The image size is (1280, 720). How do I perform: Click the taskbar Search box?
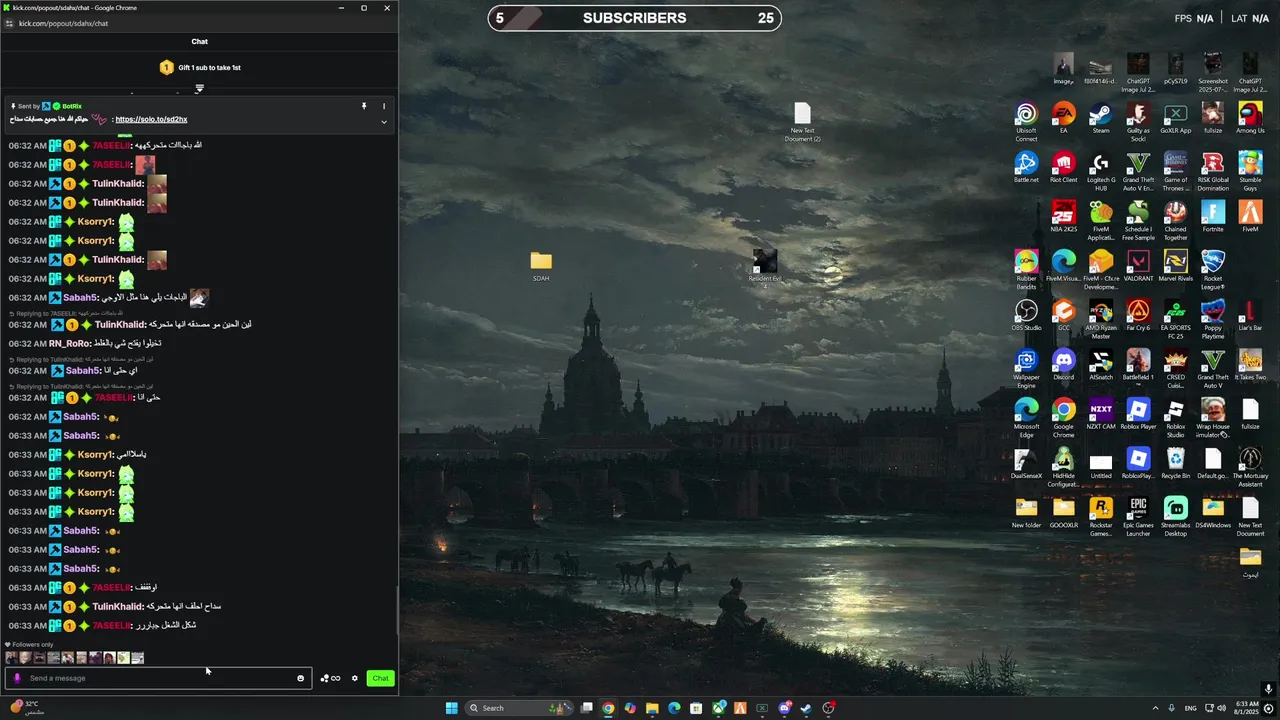click(x=521, y=708)
